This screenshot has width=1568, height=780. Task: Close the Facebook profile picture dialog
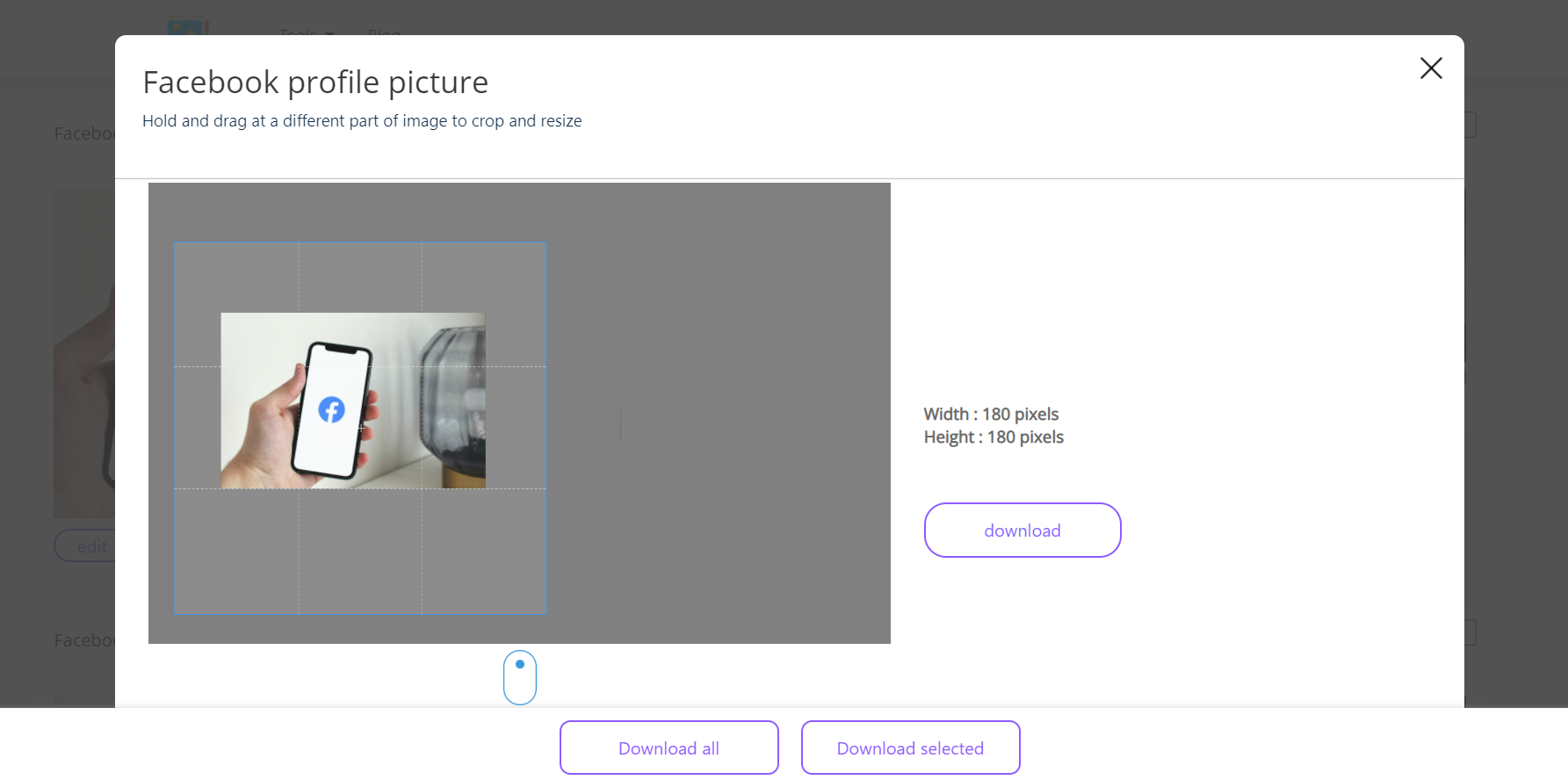click(x=1430, y=69)
